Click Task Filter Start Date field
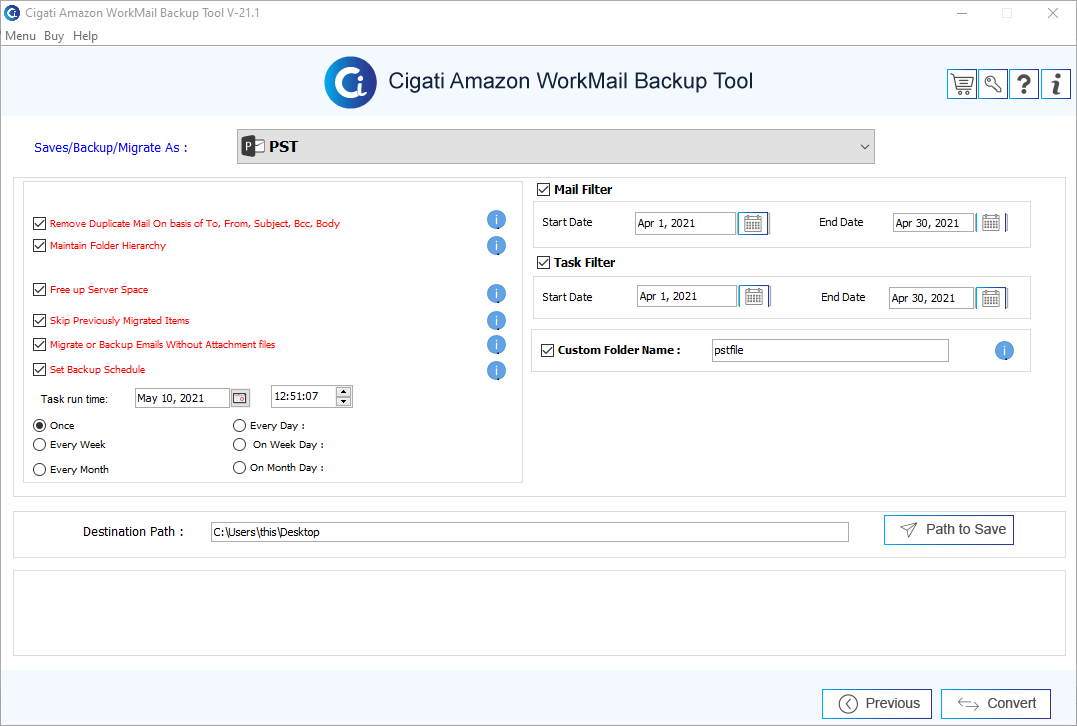The image size is (1077, 726). click(687, 296)
